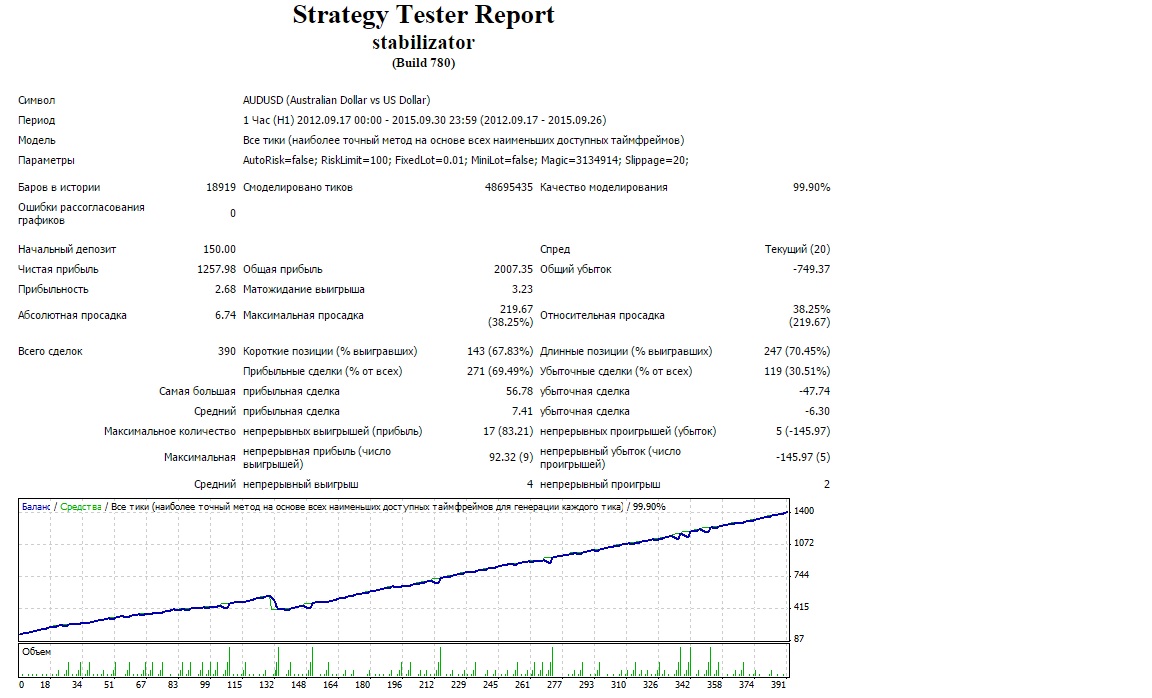Image resolution: width=1152 pixels, height=698 pixels.
Task: Click the 'Длинные позиции (% выигравших)' label
Action: coord(626,352)
